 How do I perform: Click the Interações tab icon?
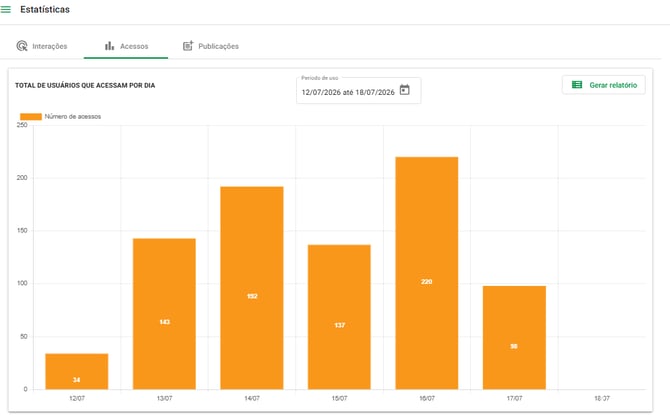(22, 46)
